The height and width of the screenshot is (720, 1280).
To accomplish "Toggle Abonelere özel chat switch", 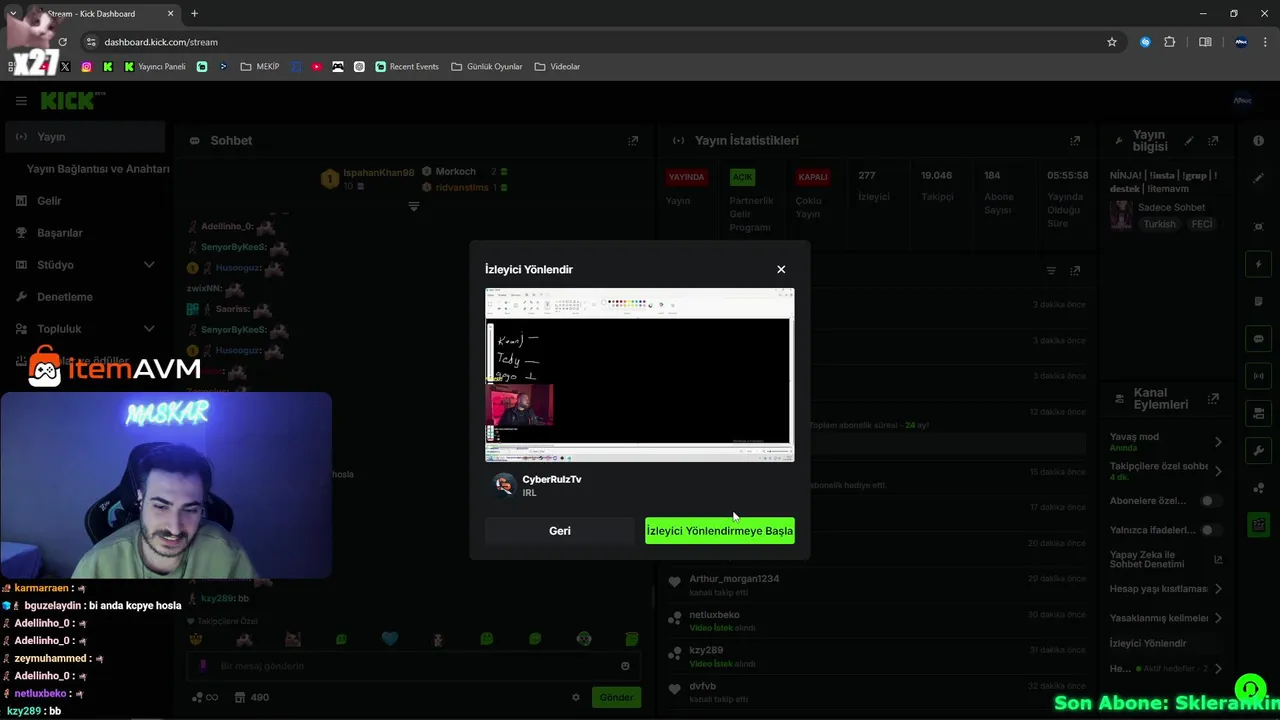I will click(1210, 501).
